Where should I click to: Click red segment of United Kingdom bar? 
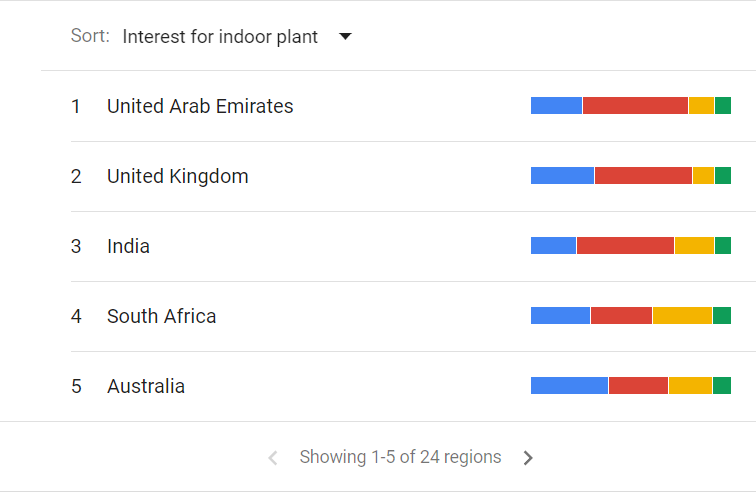(x=643, y=176)
